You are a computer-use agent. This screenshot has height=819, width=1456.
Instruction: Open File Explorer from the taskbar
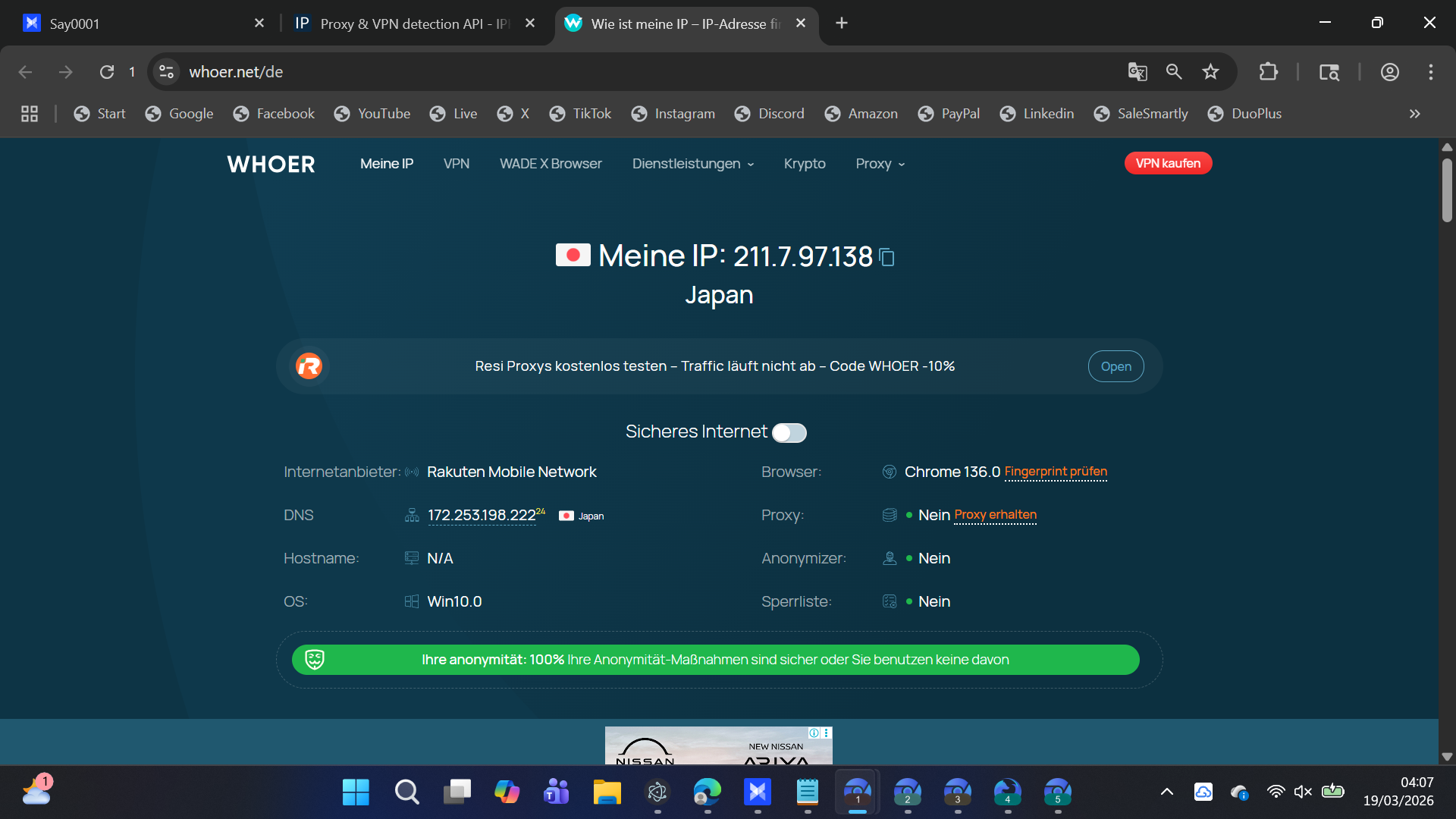[607, 792]
